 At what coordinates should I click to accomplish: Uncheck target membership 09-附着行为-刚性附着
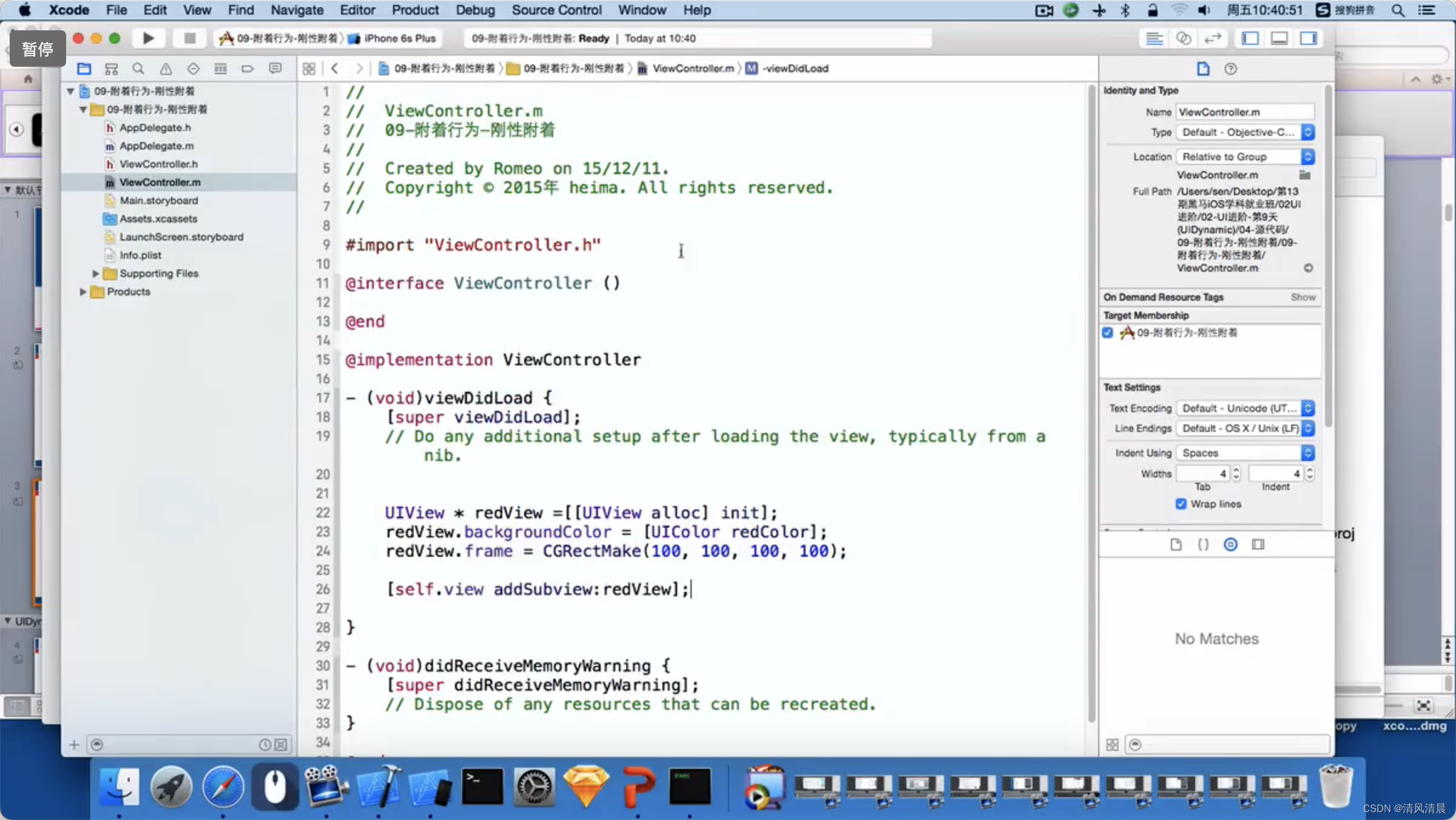pos(1108,332)
